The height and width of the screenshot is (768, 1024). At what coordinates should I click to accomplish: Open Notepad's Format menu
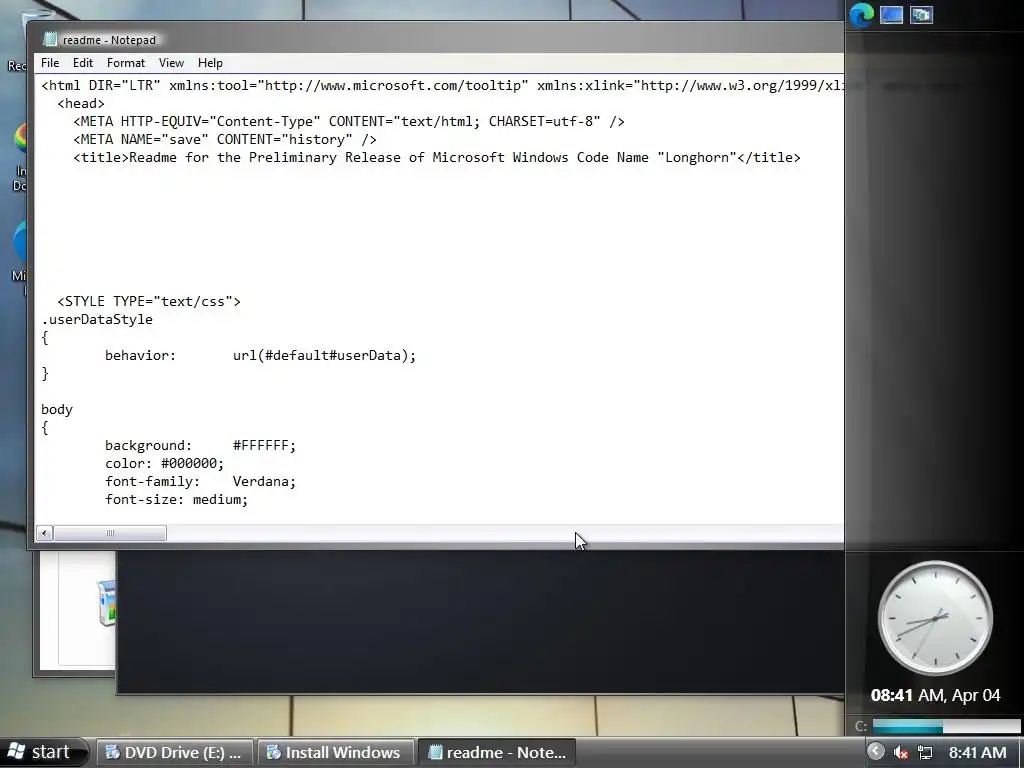[125, 63]
